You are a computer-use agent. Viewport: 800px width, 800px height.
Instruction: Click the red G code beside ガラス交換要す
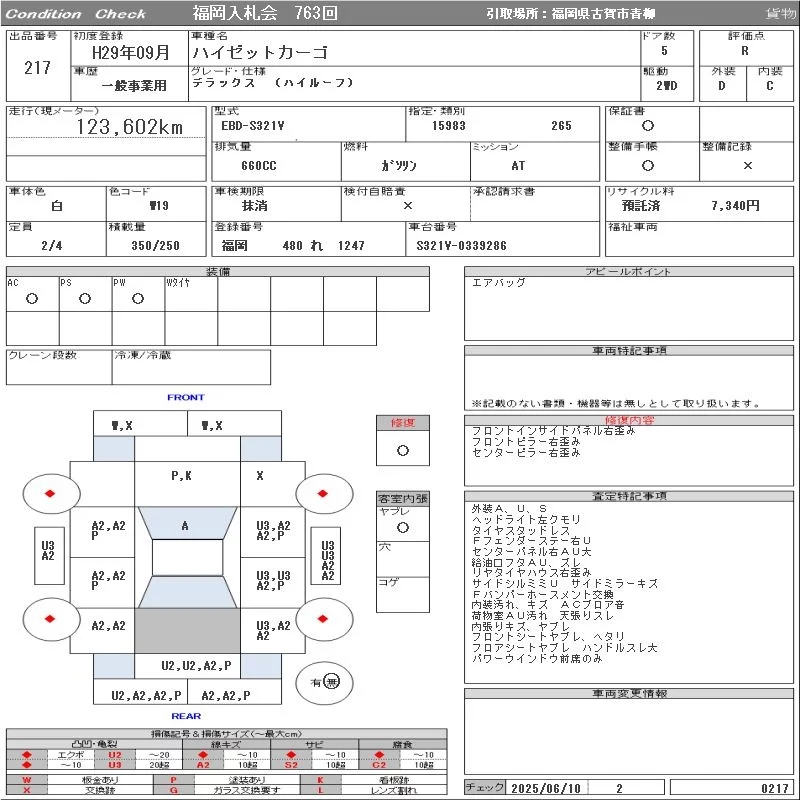coord(173,790)
